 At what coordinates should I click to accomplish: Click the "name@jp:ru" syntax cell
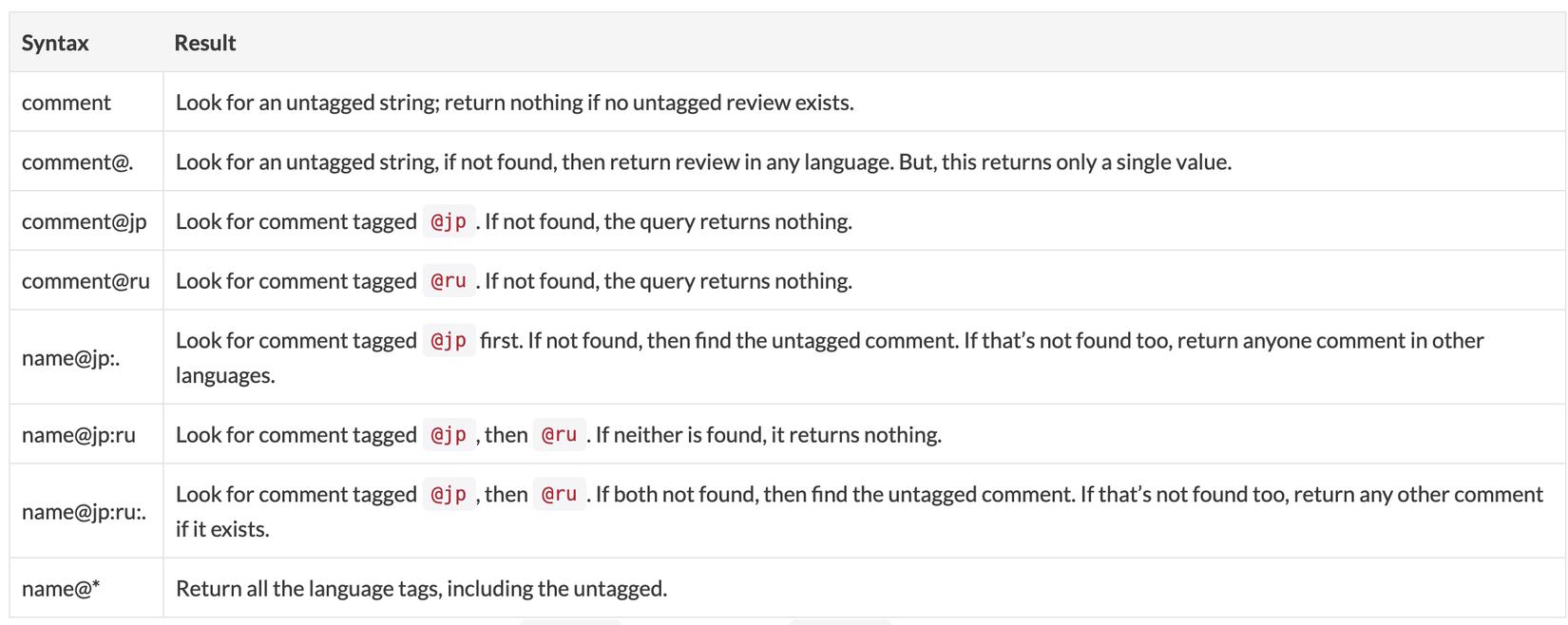pyautogui.click(x=79, y=435)
